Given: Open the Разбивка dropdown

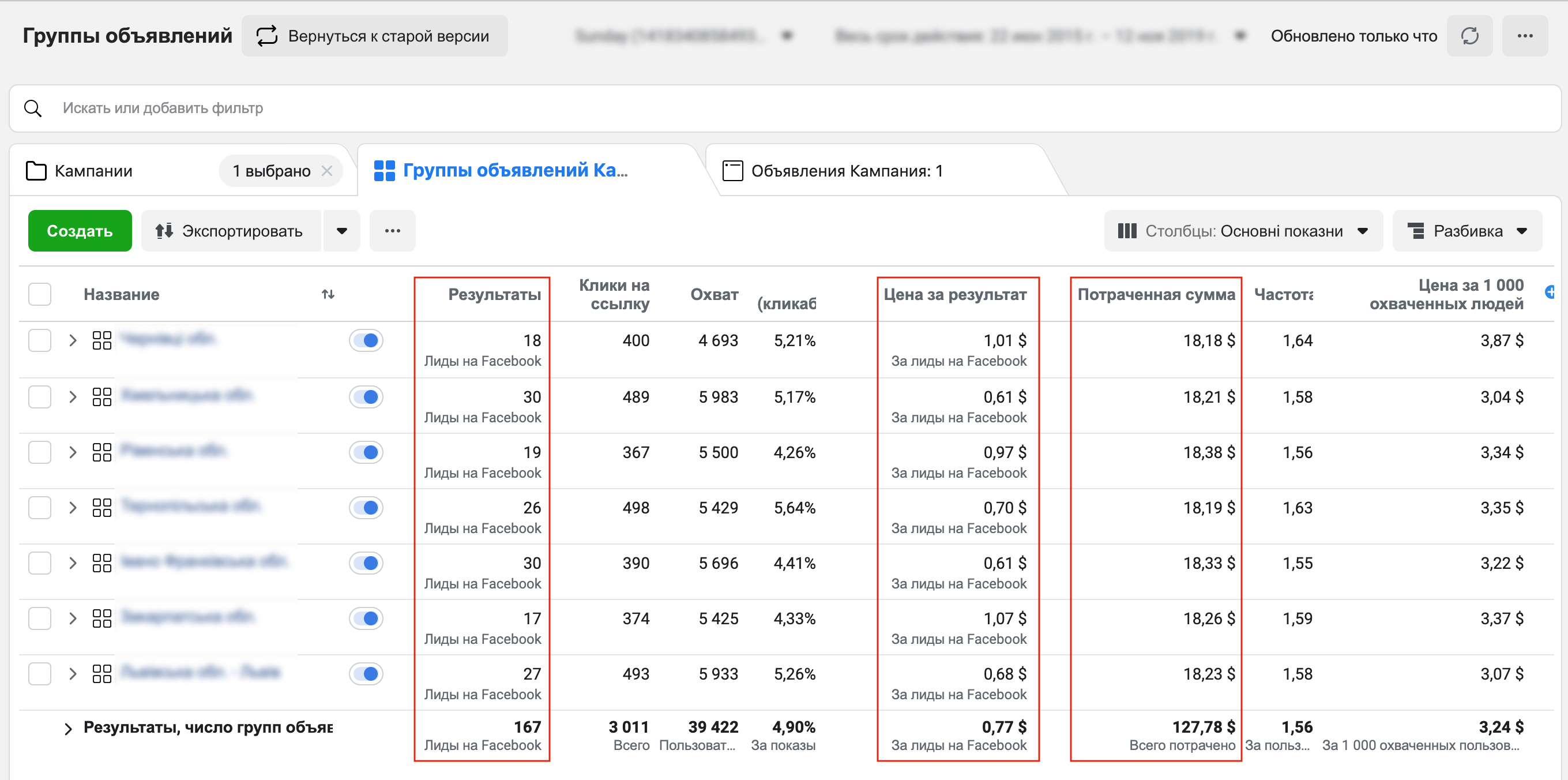Looking at the screenshot, I should pos(1467,231).
